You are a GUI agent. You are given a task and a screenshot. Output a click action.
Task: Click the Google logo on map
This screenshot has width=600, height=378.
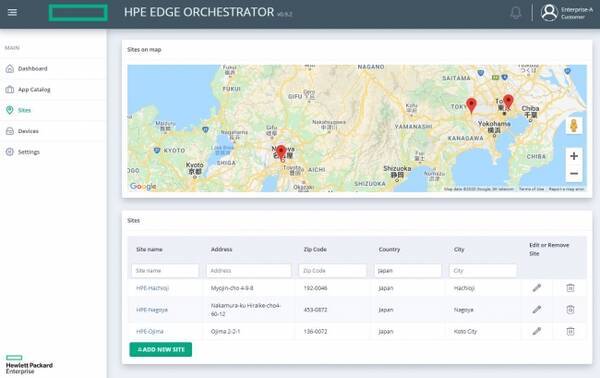143,186
